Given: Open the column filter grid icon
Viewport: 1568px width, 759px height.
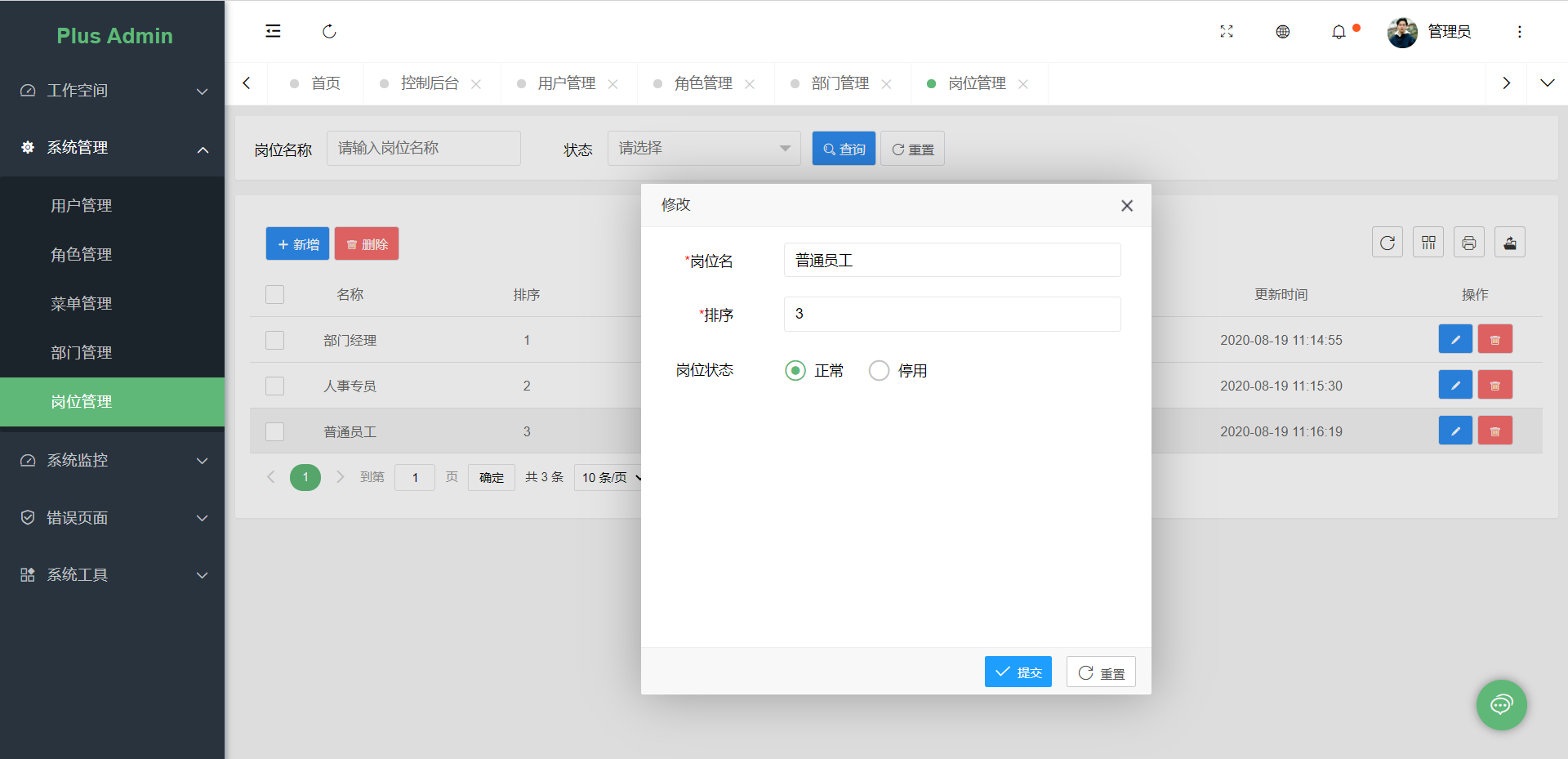Looking at the screenshot, I should (1428, 243).
